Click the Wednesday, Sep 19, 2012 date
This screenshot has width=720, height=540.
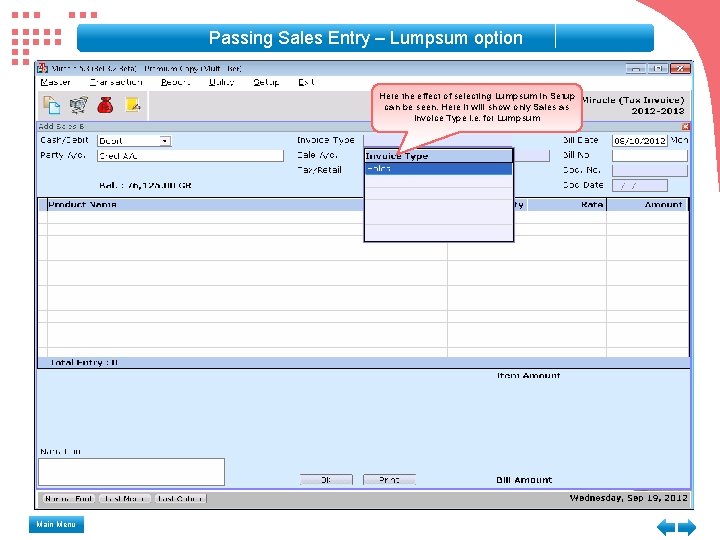pyautogui.click(x=628, y=498)
